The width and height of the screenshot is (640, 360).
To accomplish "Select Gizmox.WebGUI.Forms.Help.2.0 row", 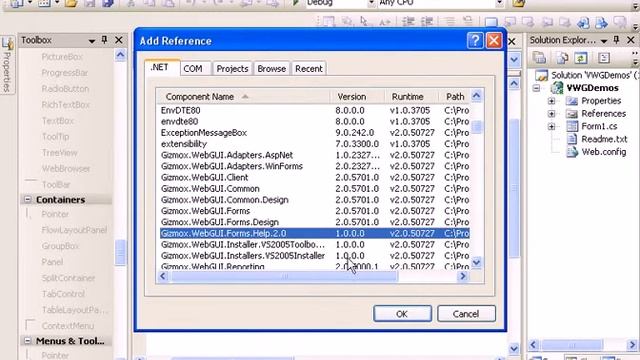I will (314, 233).
